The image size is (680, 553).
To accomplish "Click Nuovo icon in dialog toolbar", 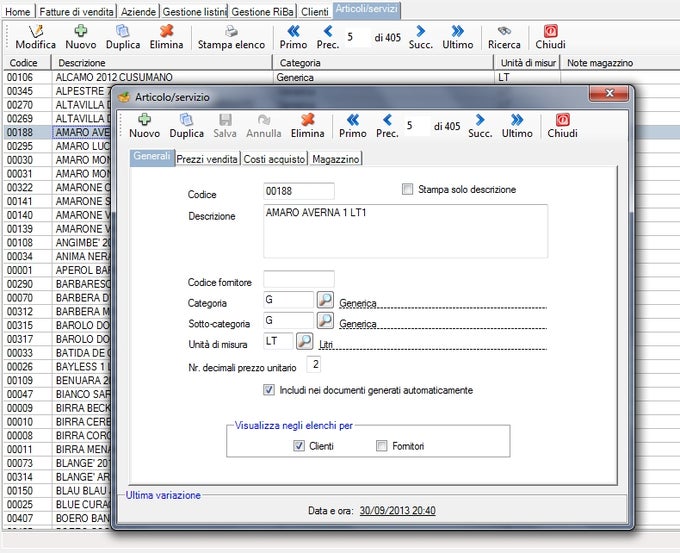I will [144, 120].
